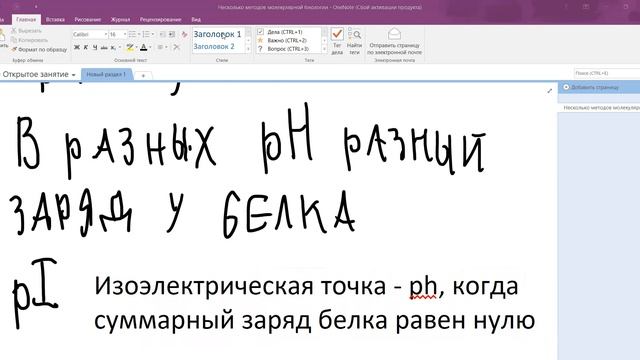The height and width of the screenshot is (360, 640).
Task: Open the Вид ribbon tab
Action: point(196,19)
